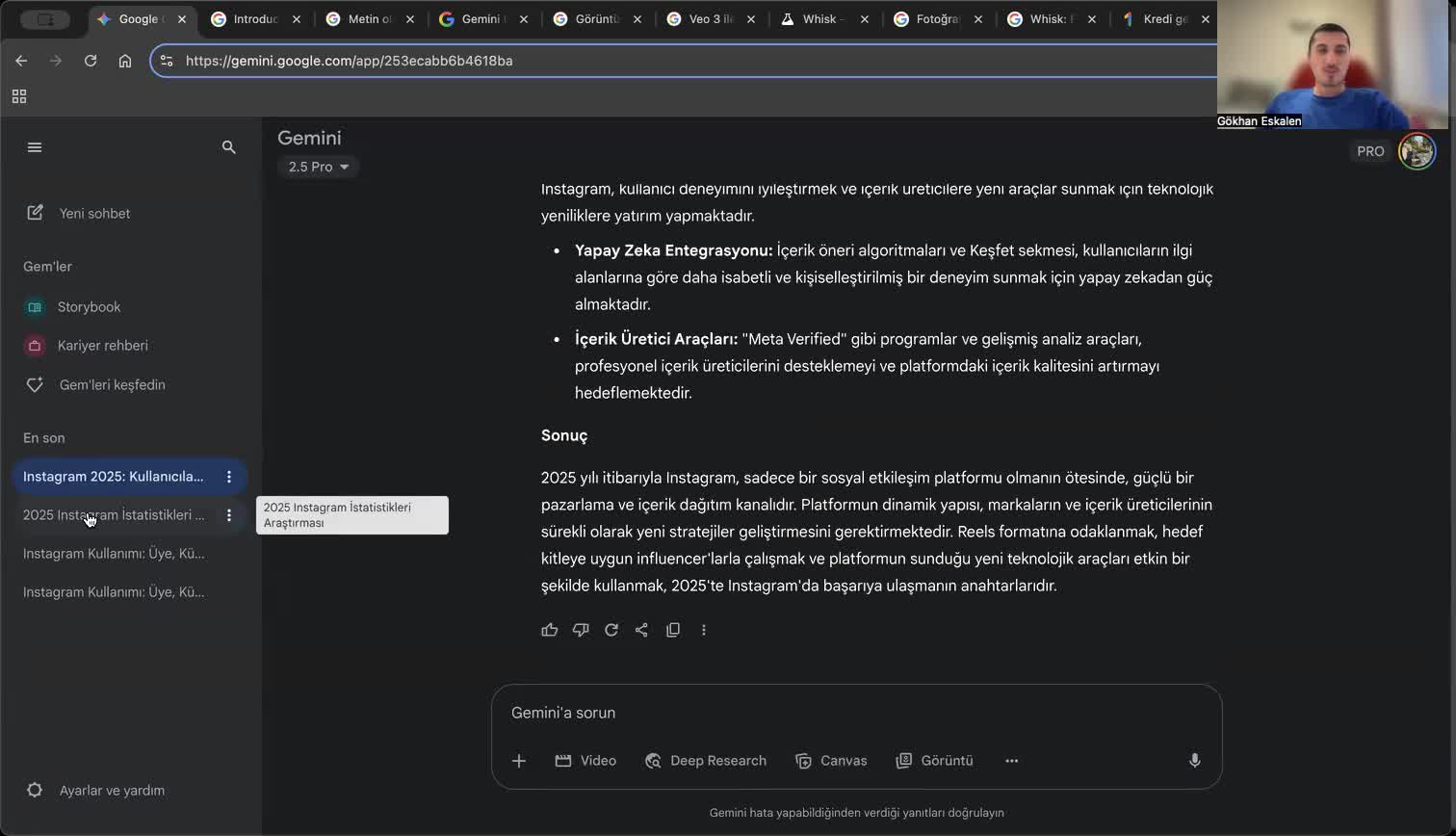Open options menu for Instagram 2025 chat
Image resolution: width=1456 pixels, height=836 pixels.
pyautogui.click(x=228, y=477)
